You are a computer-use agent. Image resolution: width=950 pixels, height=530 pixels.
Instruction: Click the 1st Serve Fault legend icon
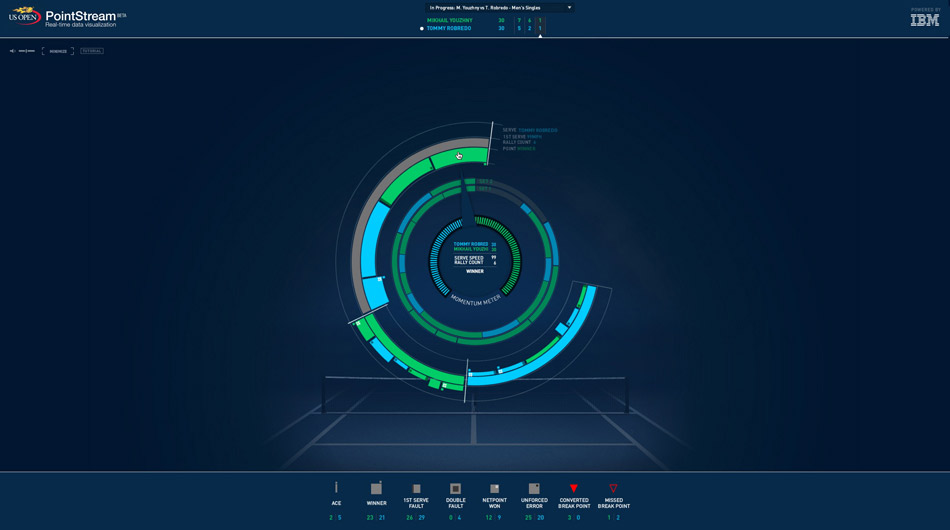(x=416, y=488)
